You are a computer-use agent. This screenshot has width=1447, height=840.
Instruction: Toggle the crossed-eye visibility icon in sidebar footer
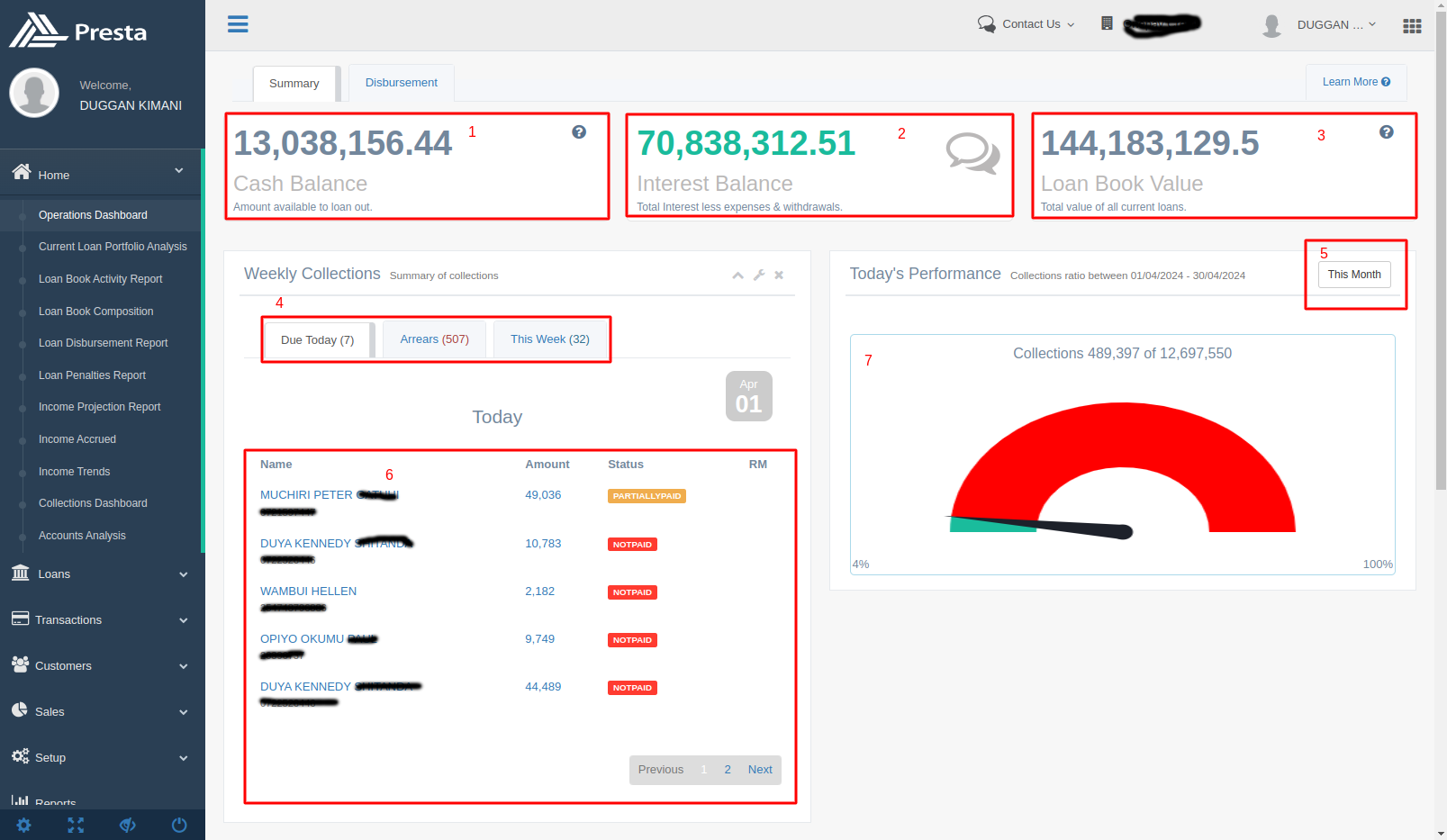click(128, 825)
